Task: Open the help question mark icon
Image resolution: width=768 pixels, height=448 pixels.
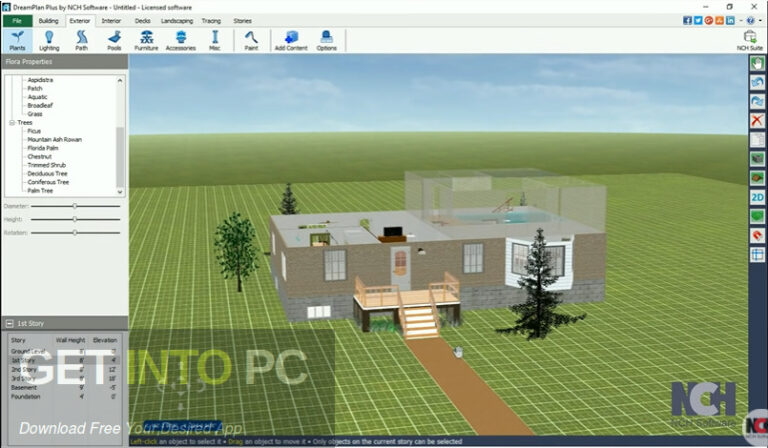Action: (750, 21)
